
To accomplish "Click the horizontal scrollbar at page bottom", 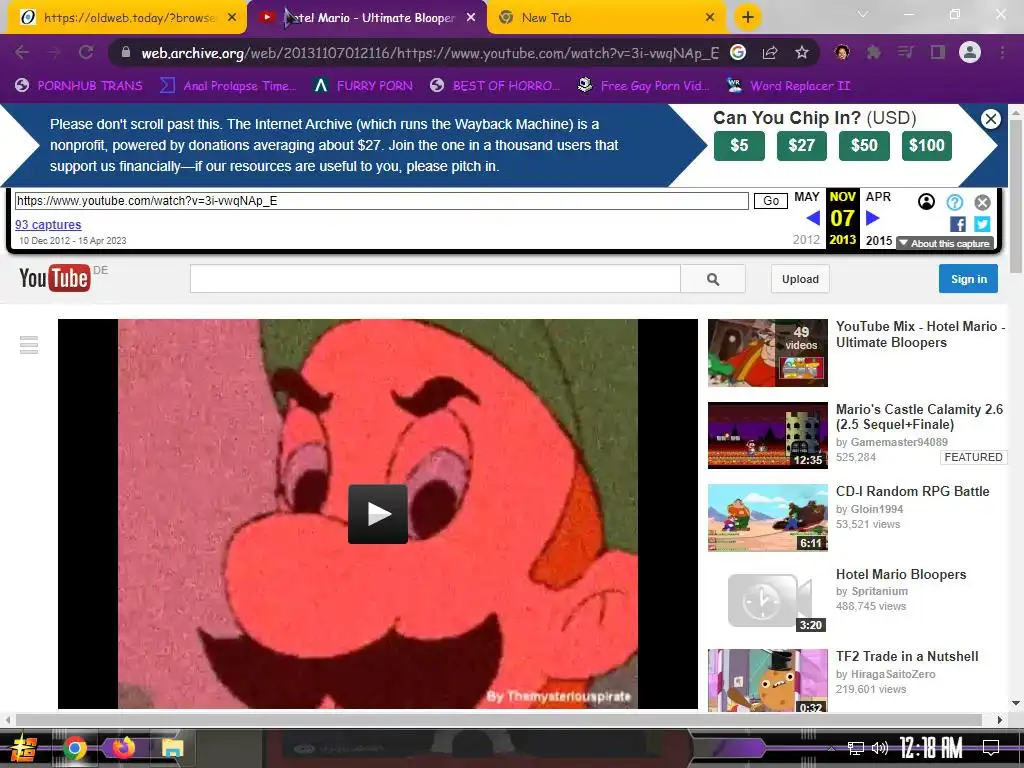I will [499, 720].
